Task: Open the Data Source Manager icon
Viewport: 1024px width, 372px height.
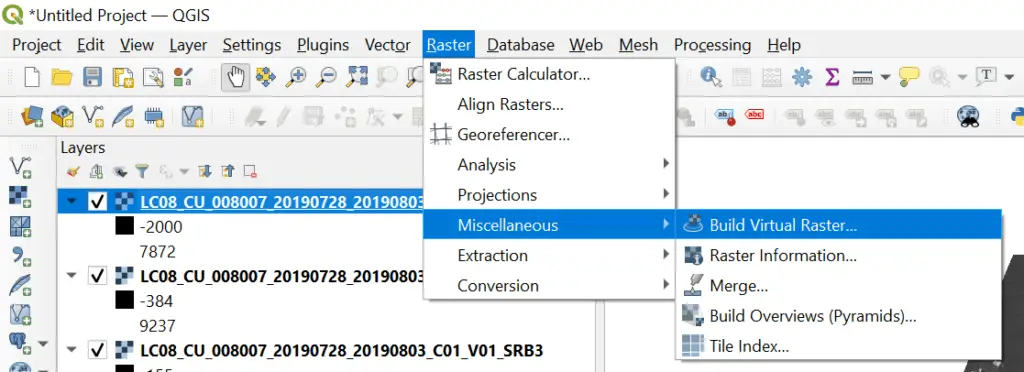Action: [x=32, y=117]
